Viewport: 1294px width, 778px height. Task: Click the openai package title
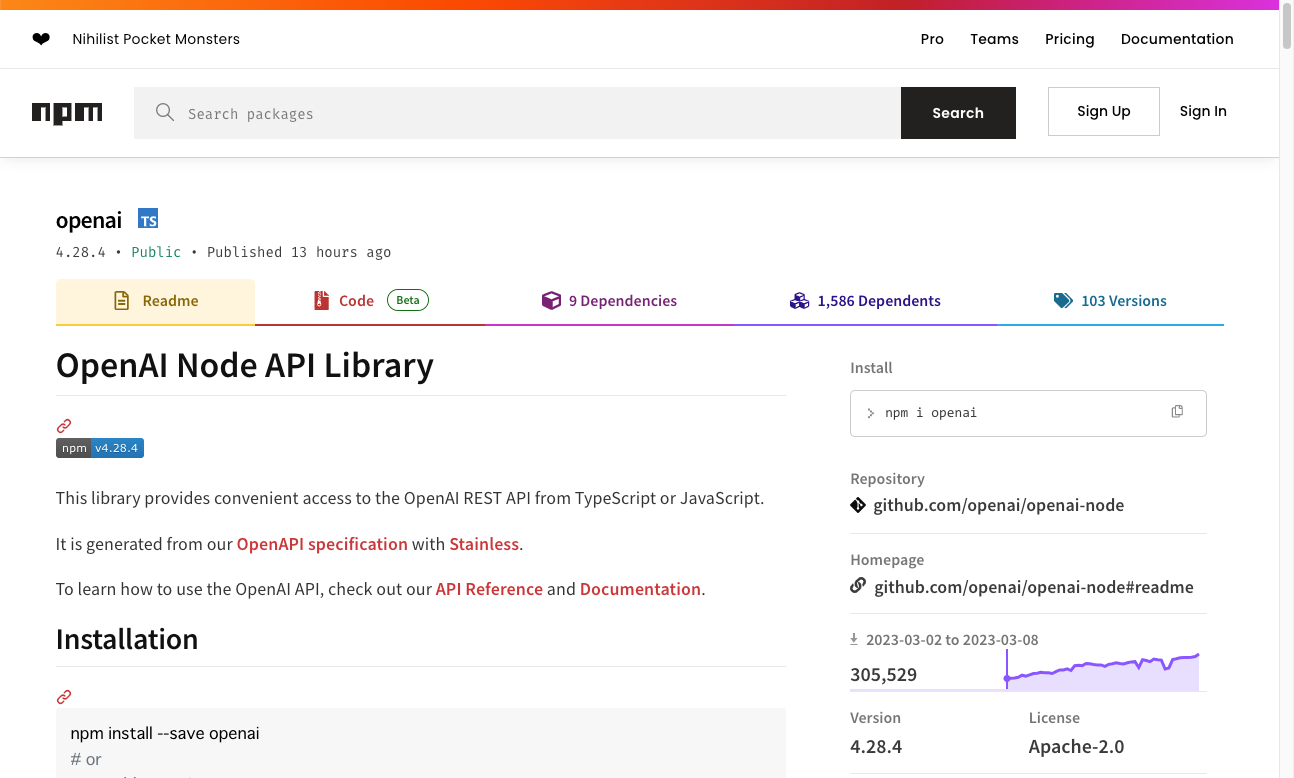point(89,220)
